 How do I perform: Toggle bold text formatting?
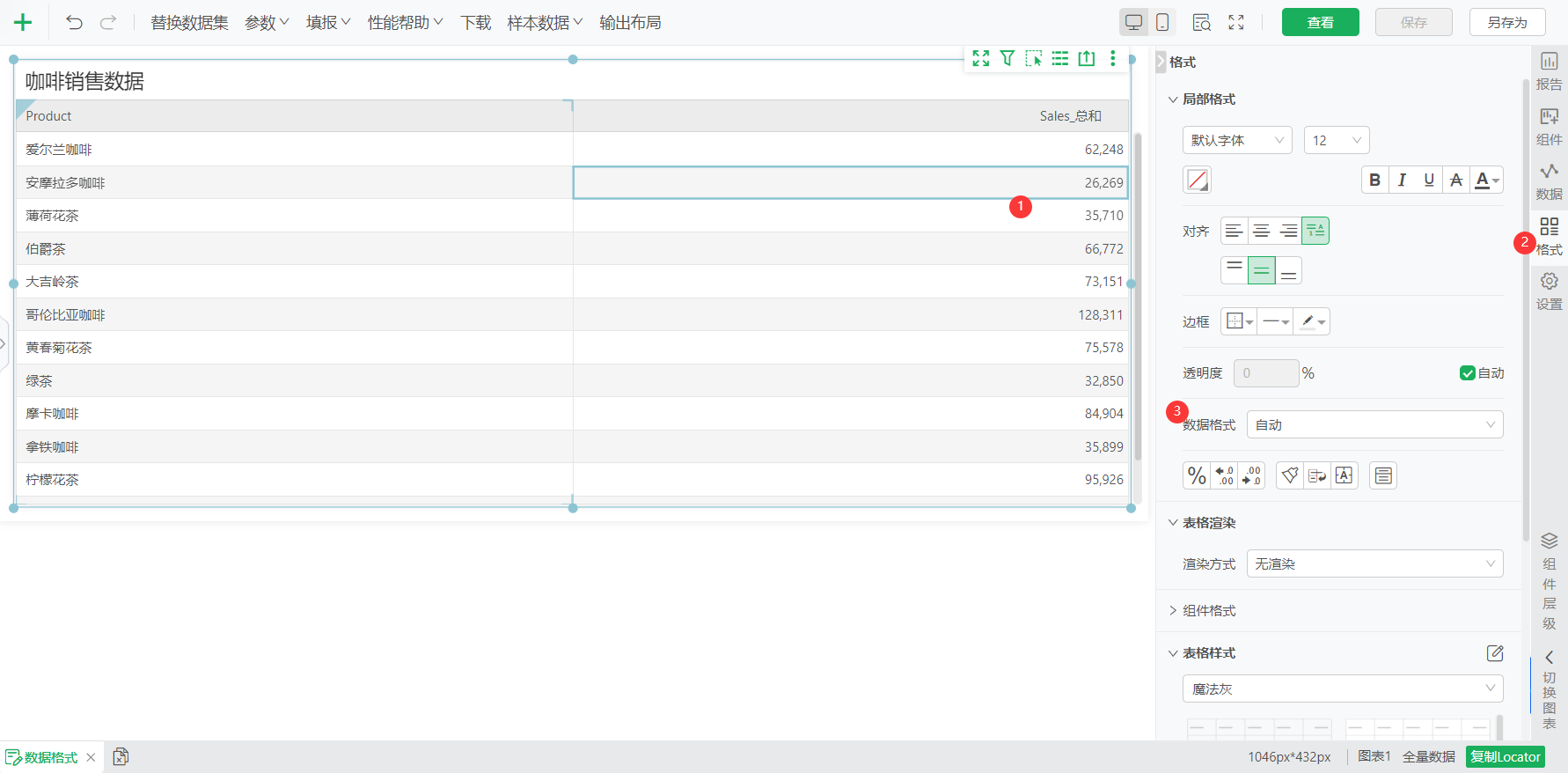pyautogui.click(x=1374, y=180)
